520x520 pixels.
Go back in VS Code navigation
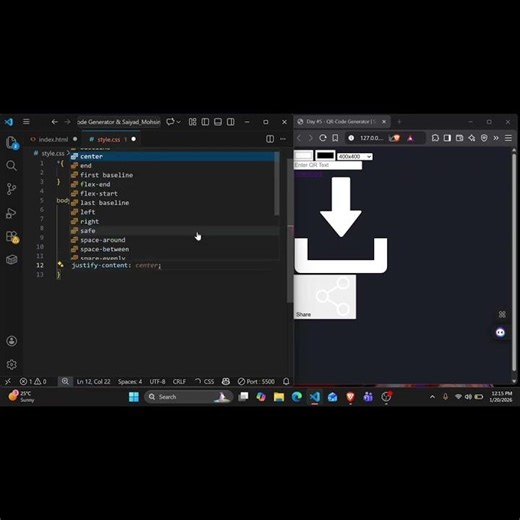[x=54, y=122]
